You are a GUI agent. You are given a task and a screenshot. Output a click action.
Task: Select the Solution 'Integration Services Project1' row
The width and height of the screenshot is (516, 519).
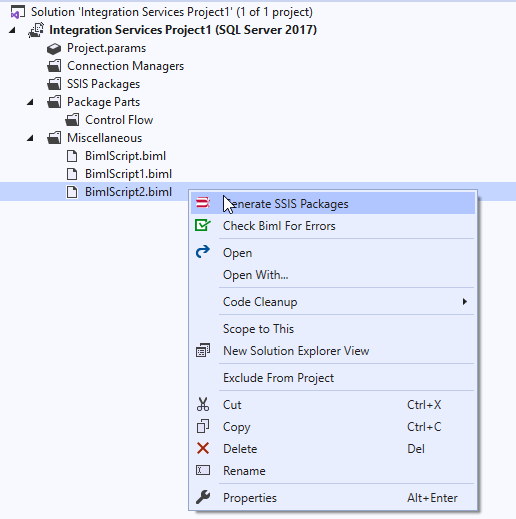[172, 12]
